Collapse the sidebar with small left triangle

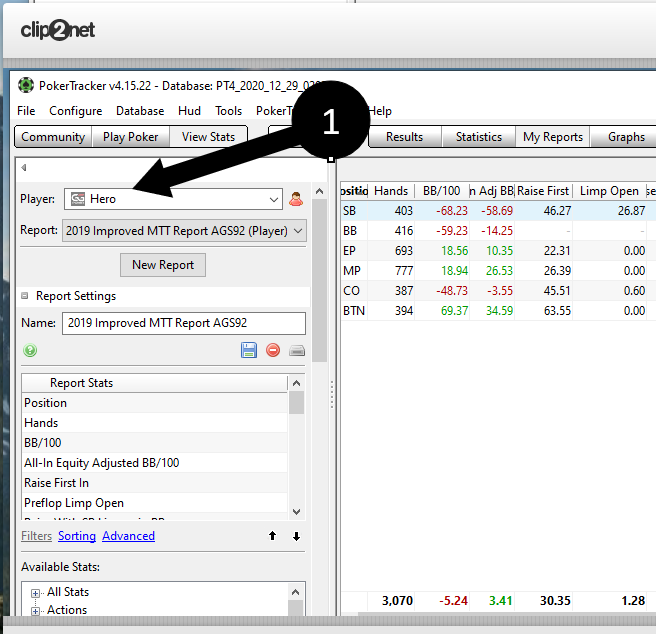(x=24, y=167)
